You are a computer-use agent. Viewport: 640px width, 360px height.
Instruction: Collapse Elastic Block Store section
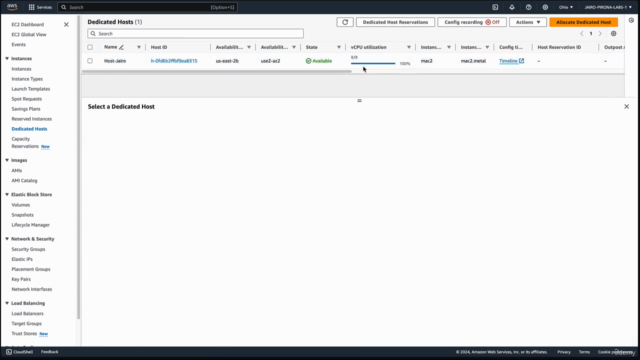pyautogui.click(x=7, y=195)
